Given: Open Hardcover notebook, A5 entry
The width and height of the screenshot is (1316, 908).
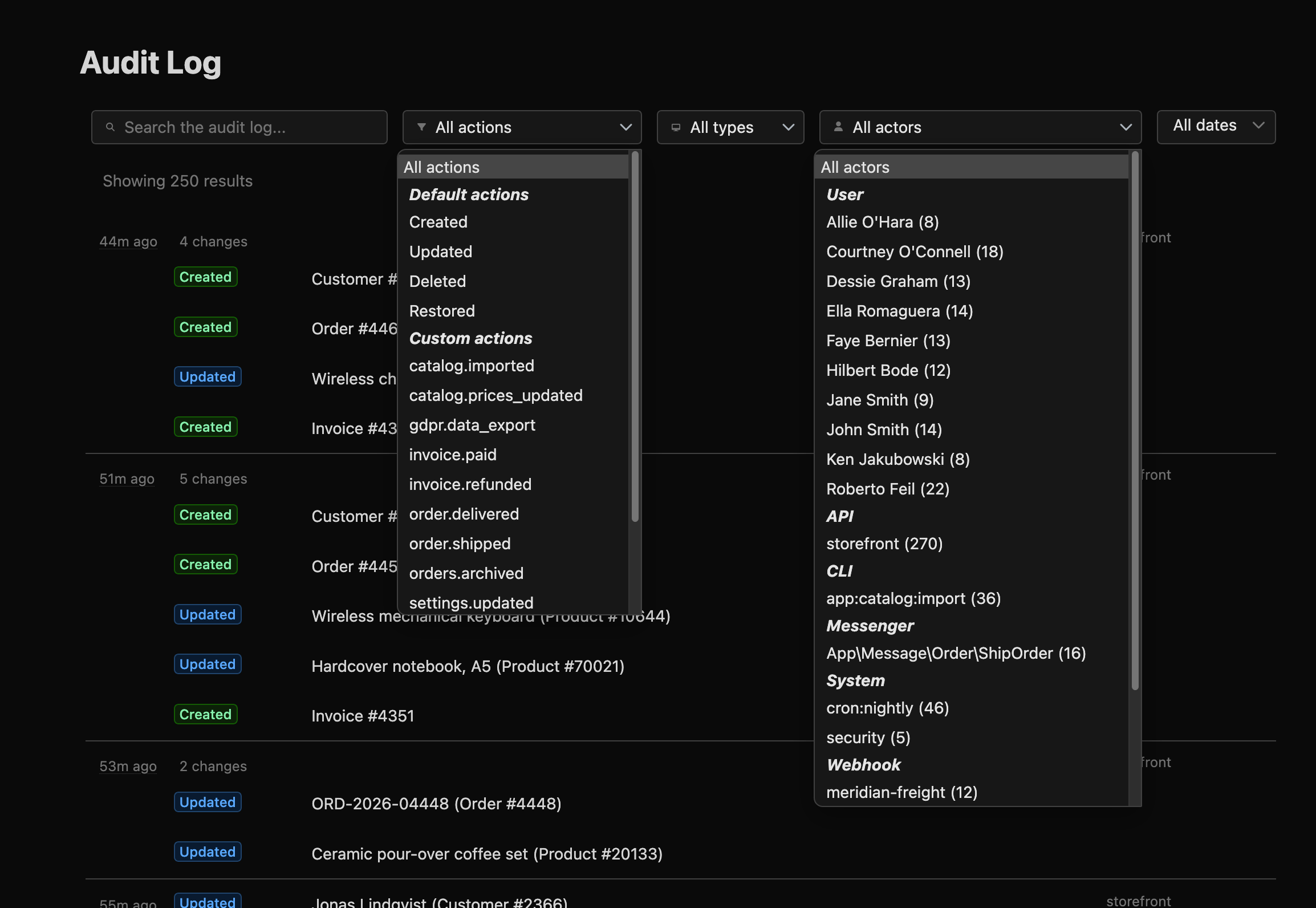Looking at the screenshot, I should (468, 666).
